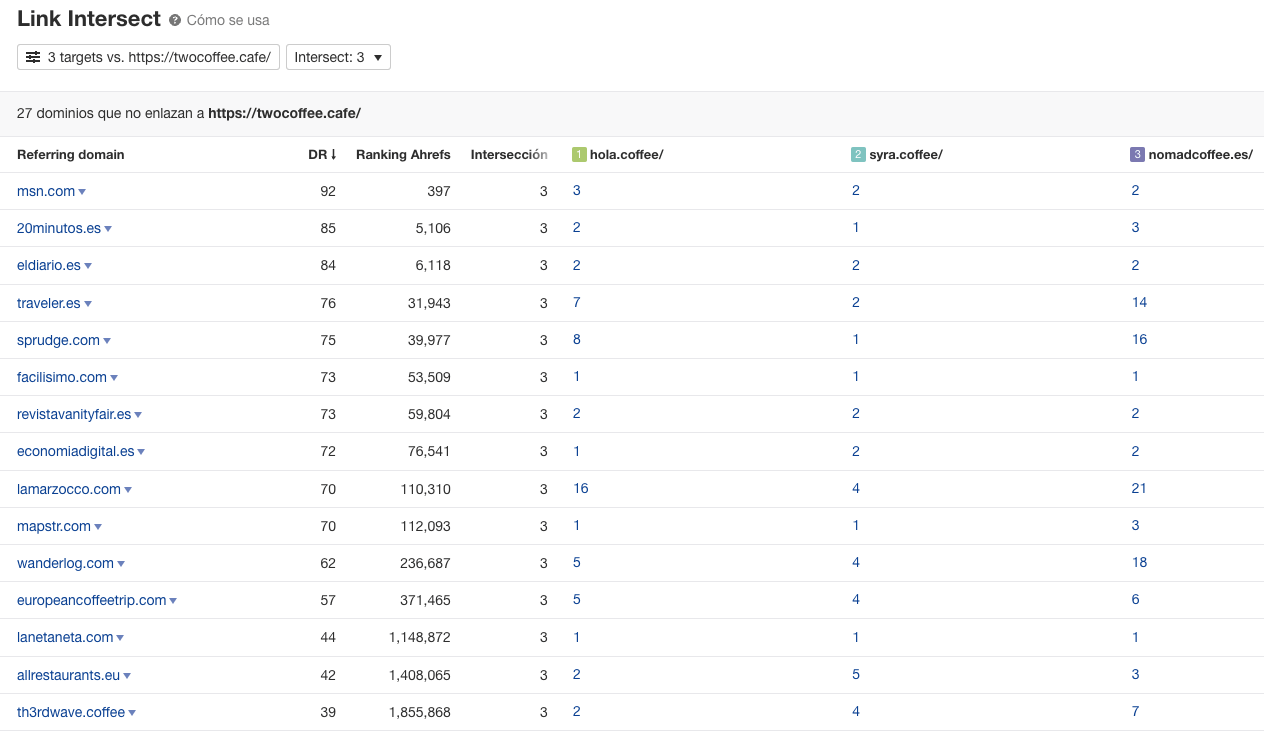
Task: Click the blue badge numbered 2
Action: (855, 154)
